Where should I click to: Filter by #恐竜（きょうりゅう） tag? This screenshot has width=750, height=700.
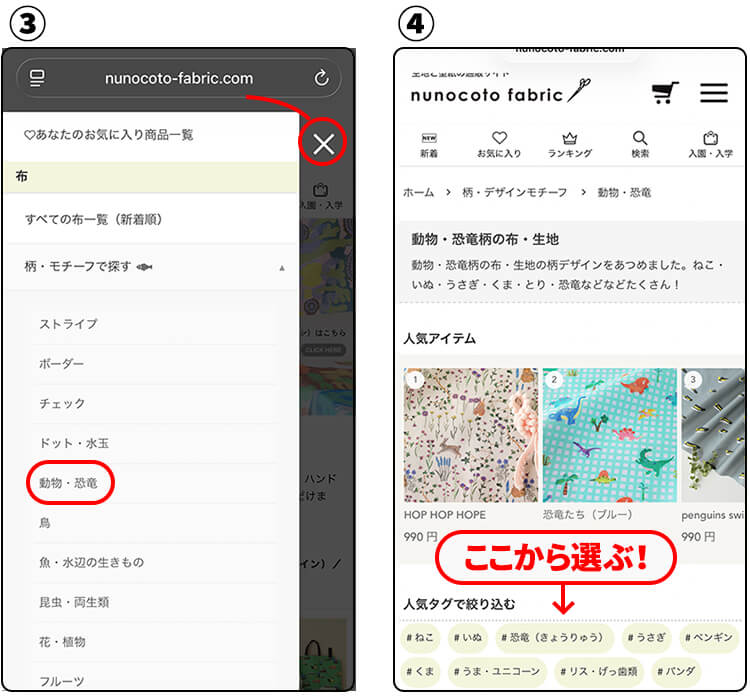coord(553,637)
